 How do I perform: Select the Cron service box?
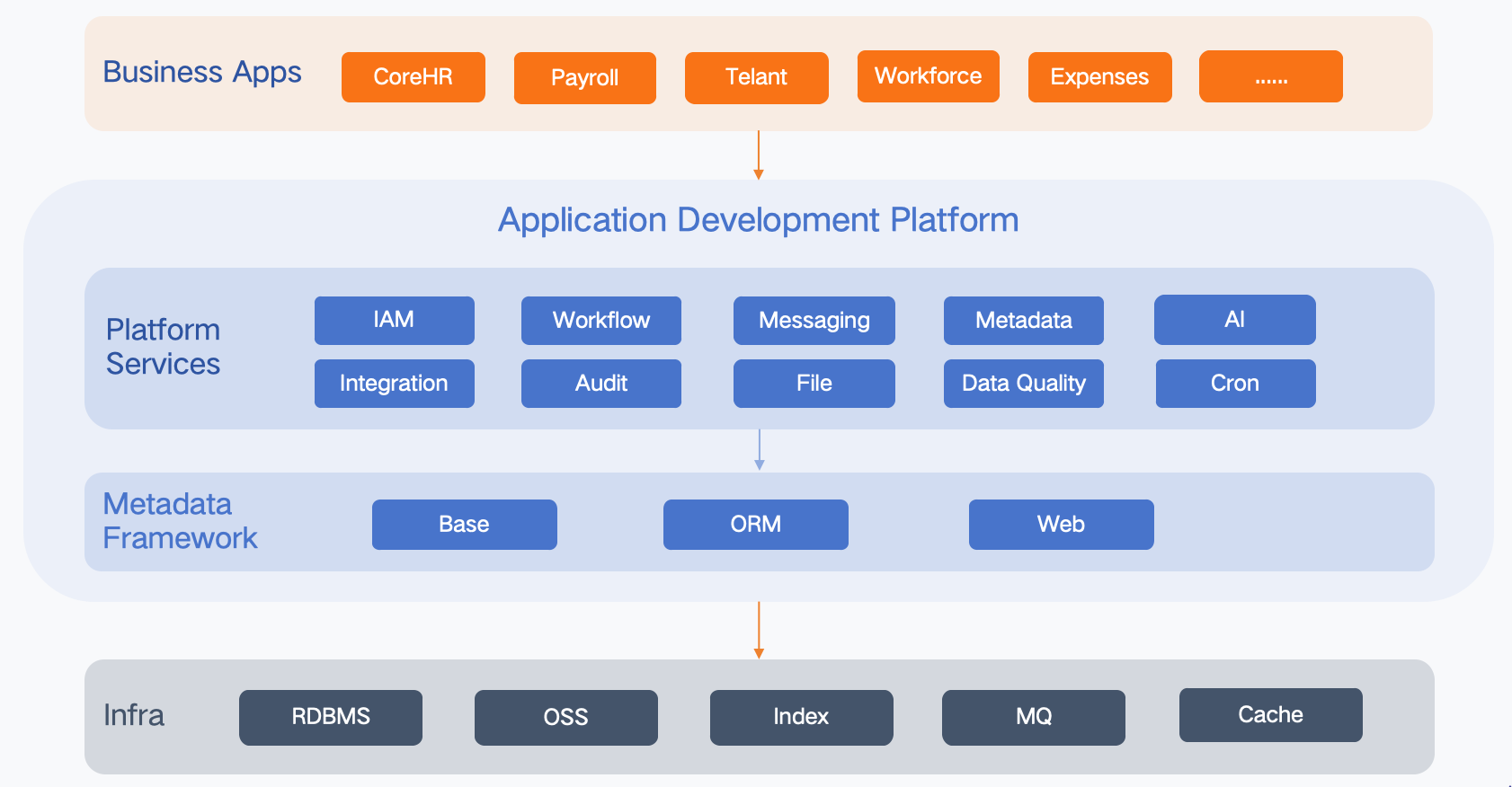(1235, 384)
